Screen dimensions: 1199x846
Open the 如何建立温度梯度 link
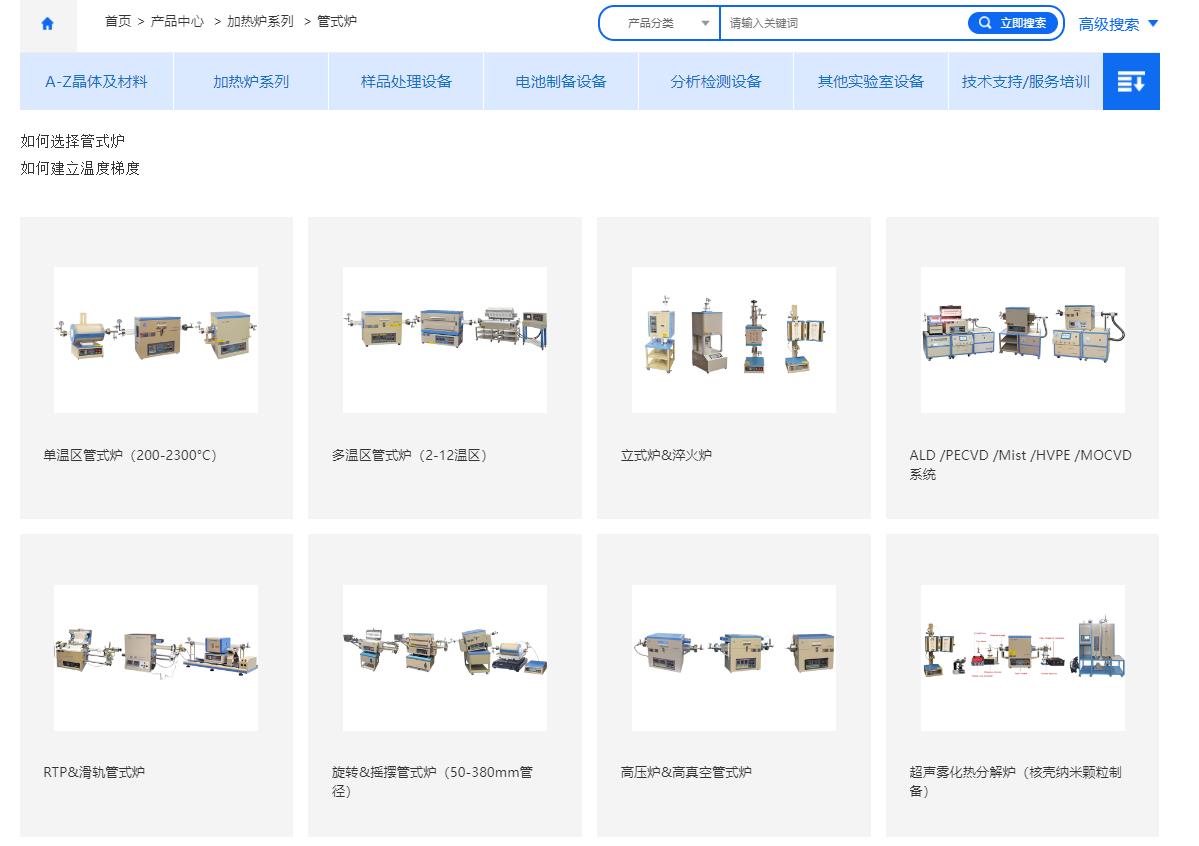(x=80, y=168)
